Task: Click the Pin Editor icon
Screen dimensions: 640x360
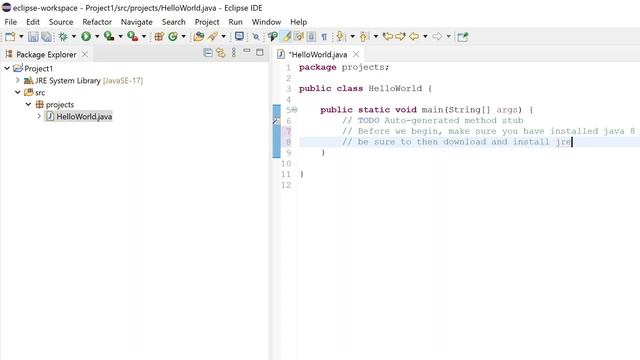Action: tap(462, 37)
